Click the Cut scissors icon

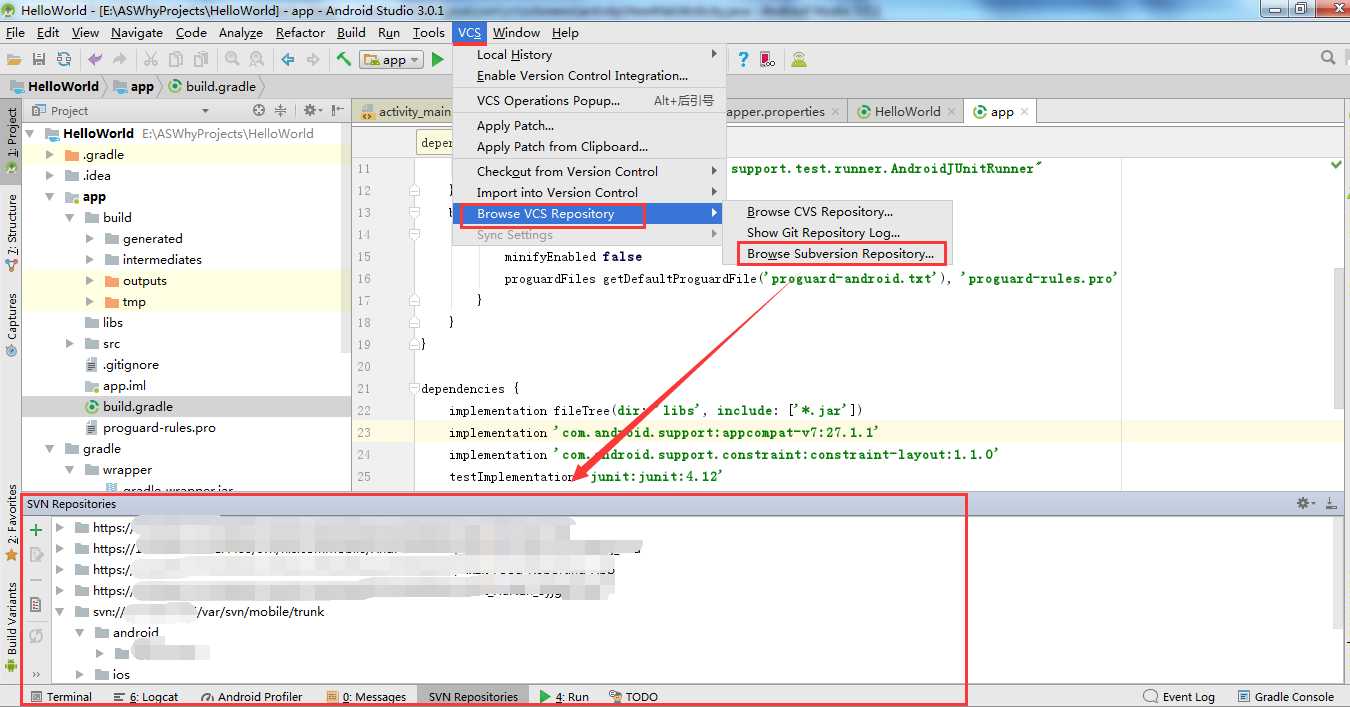point(151,60)
